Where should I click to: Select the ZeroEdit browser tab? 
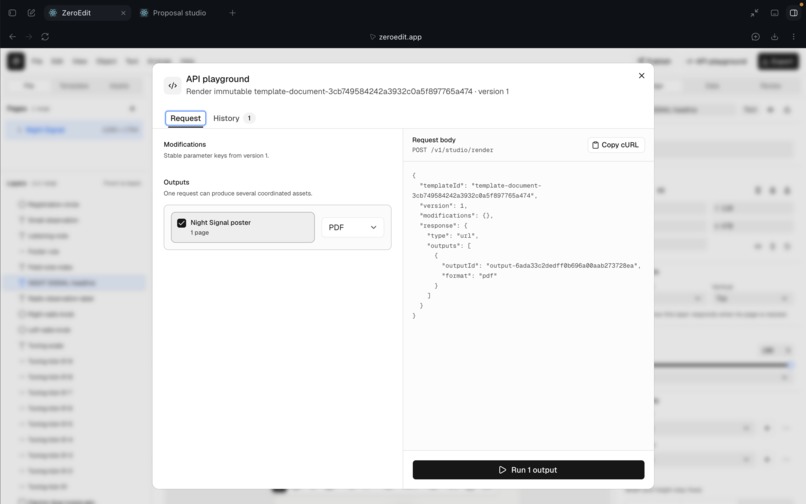tap(87, 13)
